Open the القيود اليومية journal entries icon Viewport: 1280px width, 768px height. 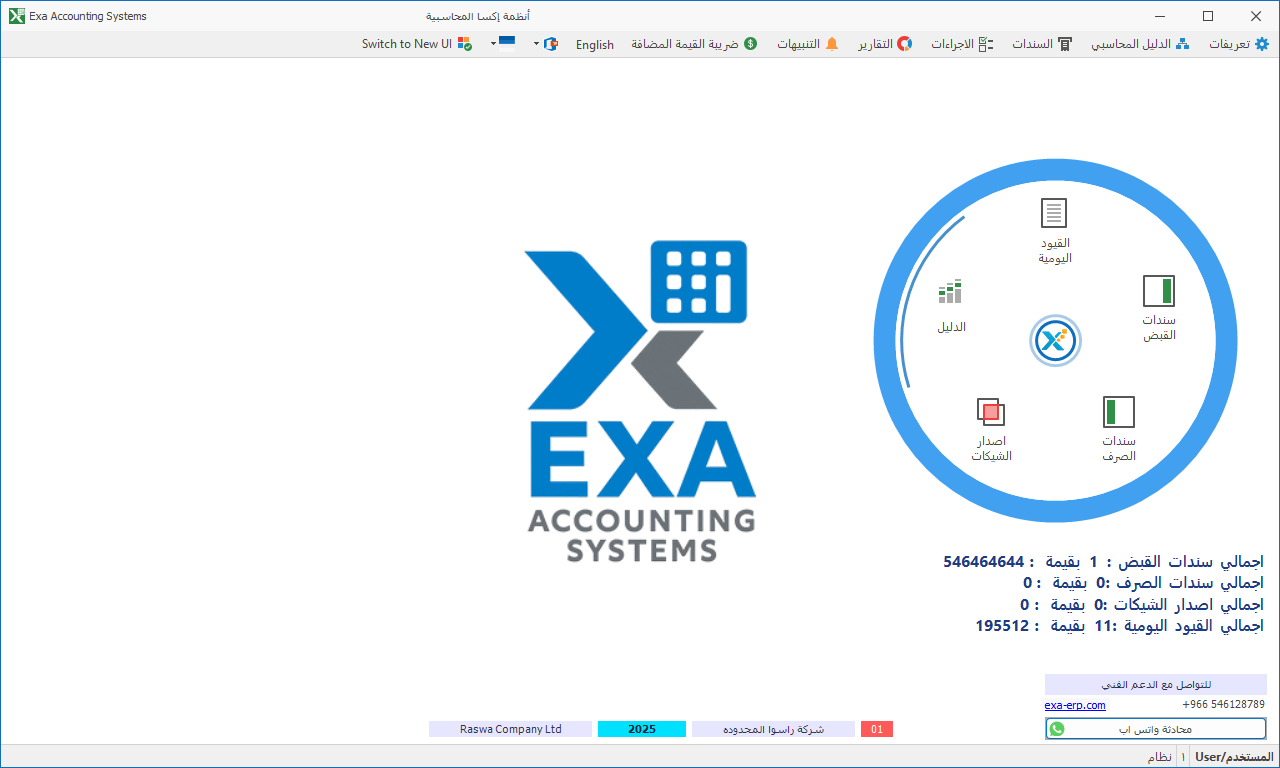(x=1054, y=213)
